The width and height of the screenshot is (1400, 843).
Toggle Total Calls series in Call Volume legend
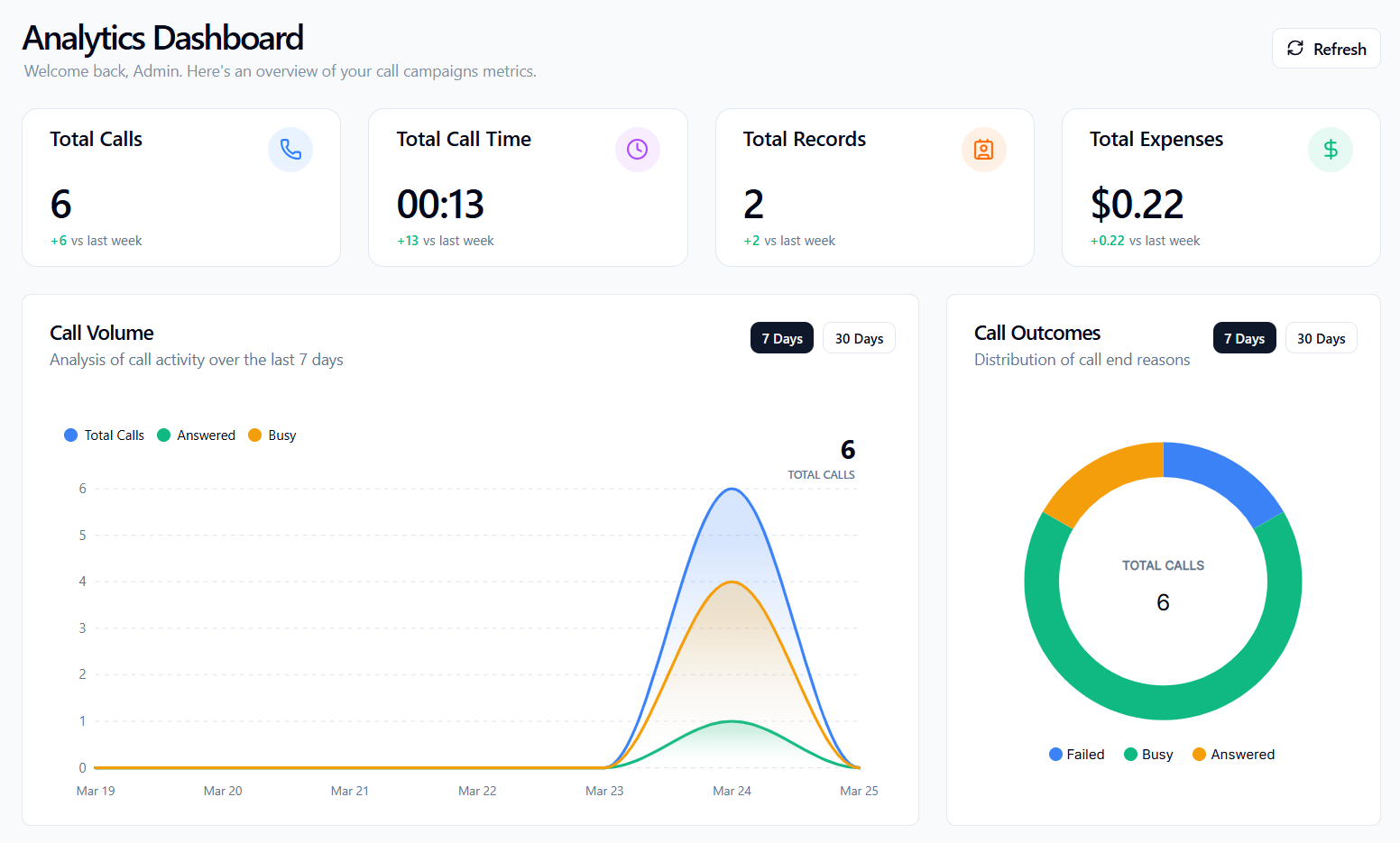(104, 435)
